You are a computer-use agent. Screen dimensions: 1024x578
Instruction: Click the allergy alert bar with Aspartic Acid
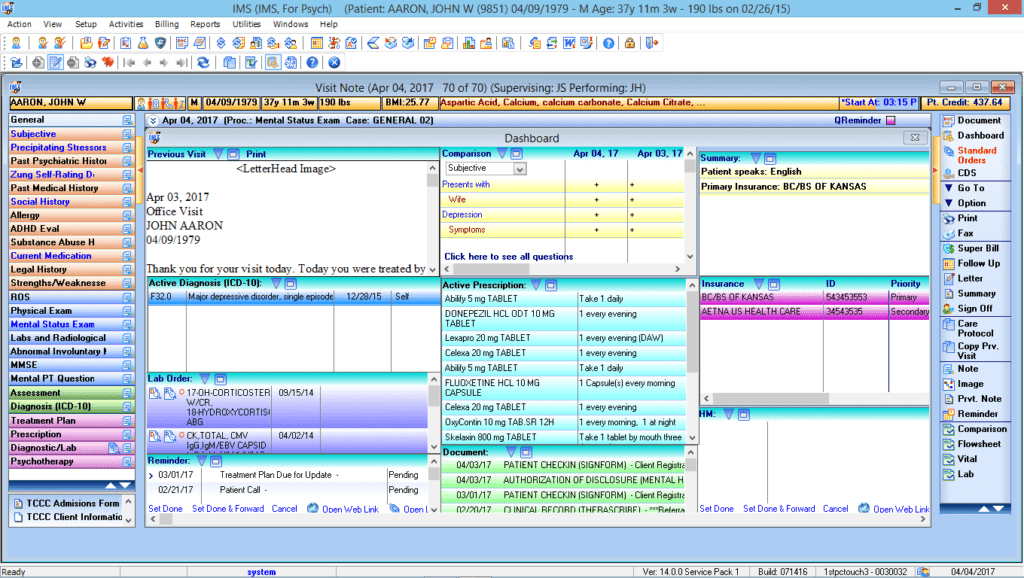coord(639,103)
